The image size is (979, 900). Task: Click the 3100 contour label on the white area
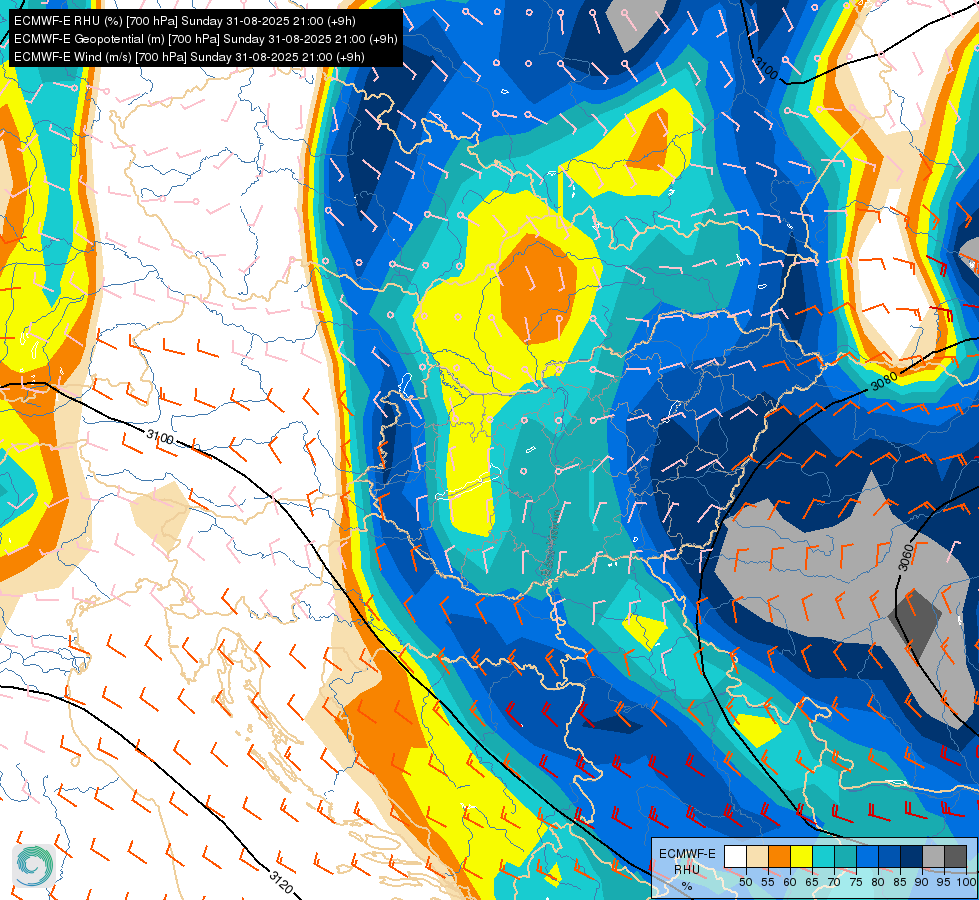pyautogui.click(x=160, y=437)
